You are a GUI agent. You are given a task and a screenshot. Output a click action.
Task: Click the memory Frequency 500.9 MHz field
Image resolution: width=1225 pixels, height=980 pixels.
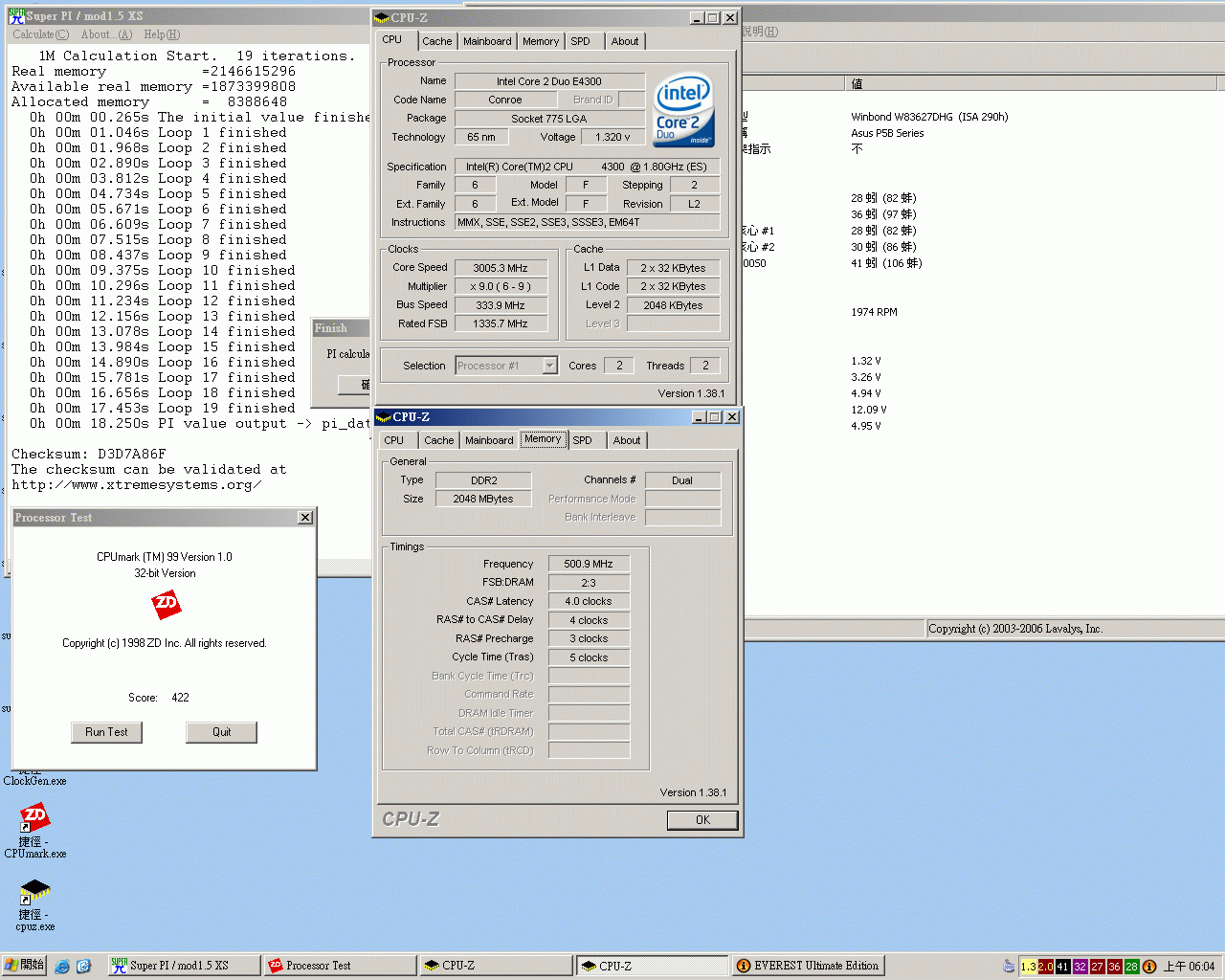pyautogui.click(x=589, y=564)
